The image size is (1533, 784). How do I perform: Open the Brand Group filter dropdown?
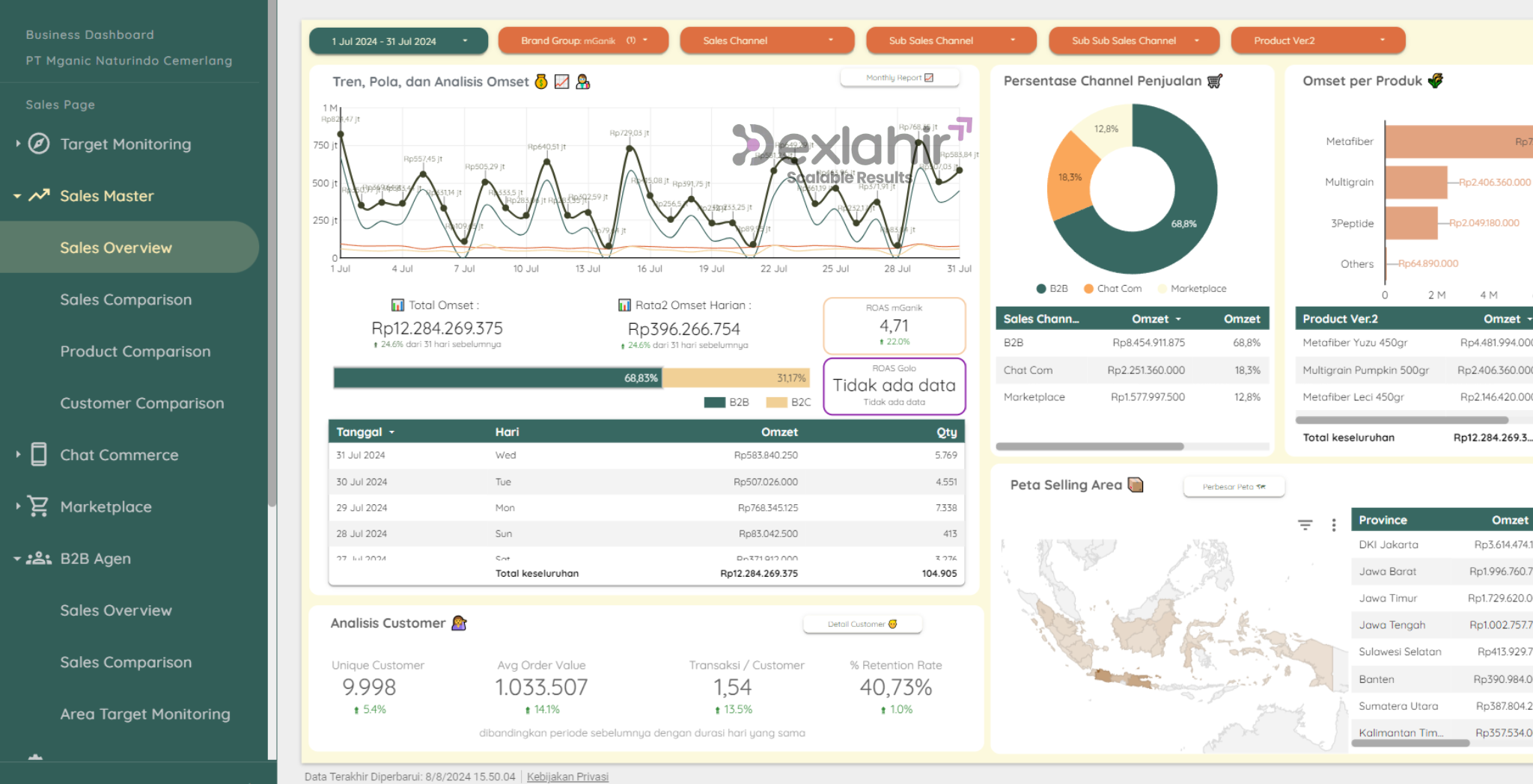582,41
